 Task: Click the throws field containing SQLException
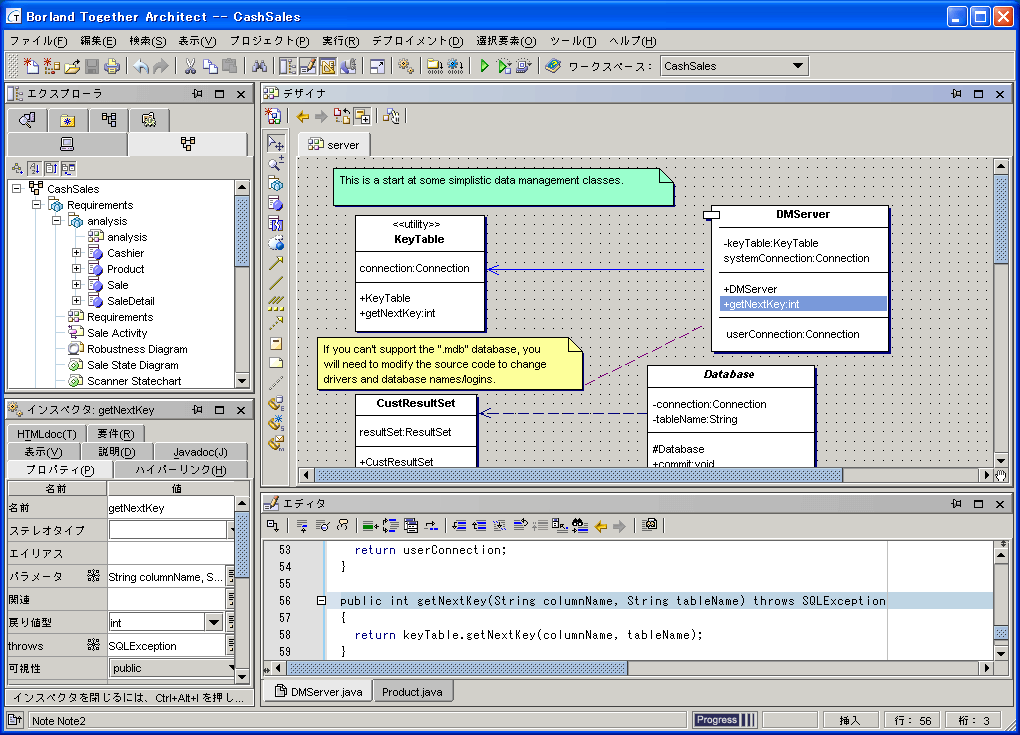[x=166, y=646]
